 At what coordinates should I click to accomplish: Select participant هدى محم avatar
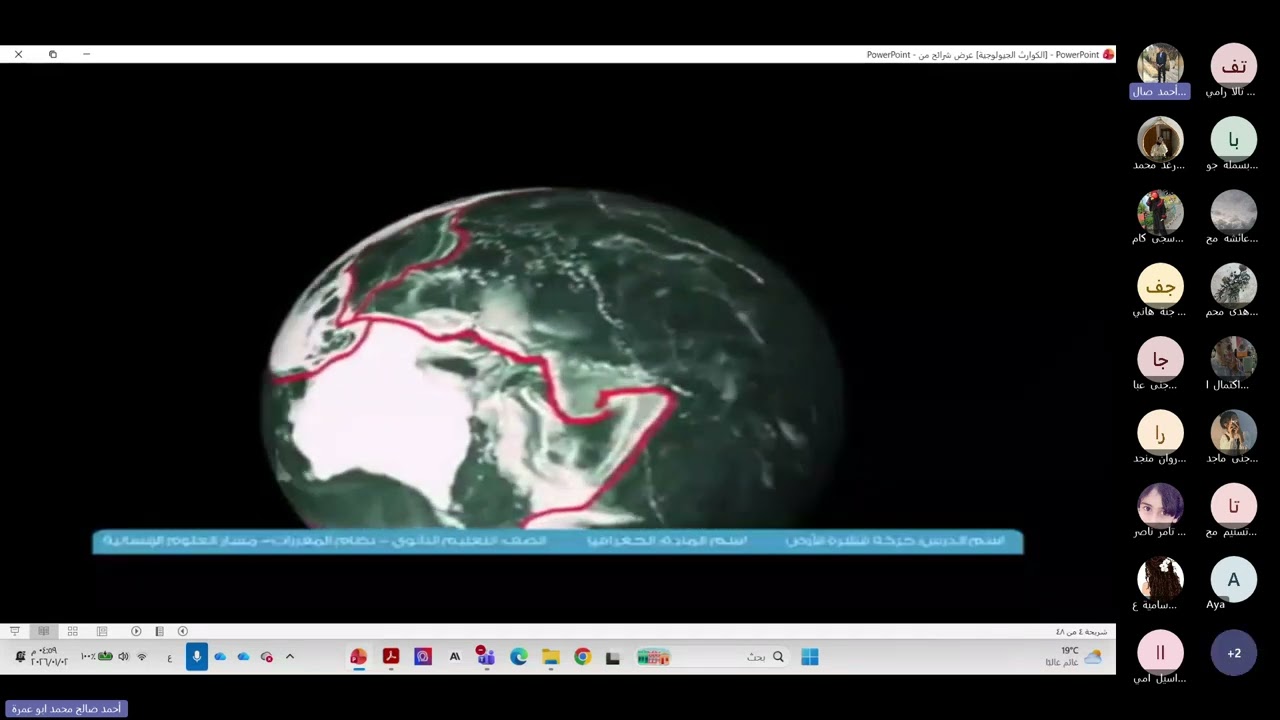(x=1234, y=286)
